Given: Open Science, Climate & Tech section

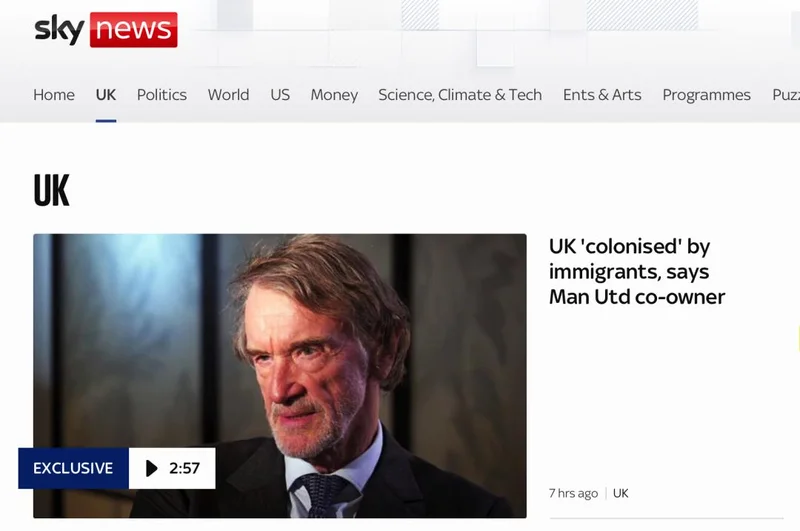Looking at the screenshot, I should (x=460, y=95).
